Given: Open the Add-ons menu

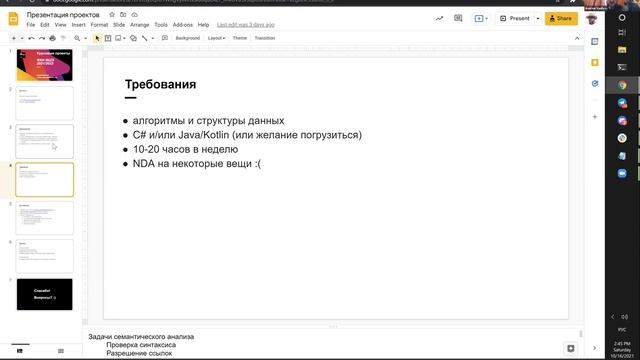Looking at the screenshot, I should [182, 25].
